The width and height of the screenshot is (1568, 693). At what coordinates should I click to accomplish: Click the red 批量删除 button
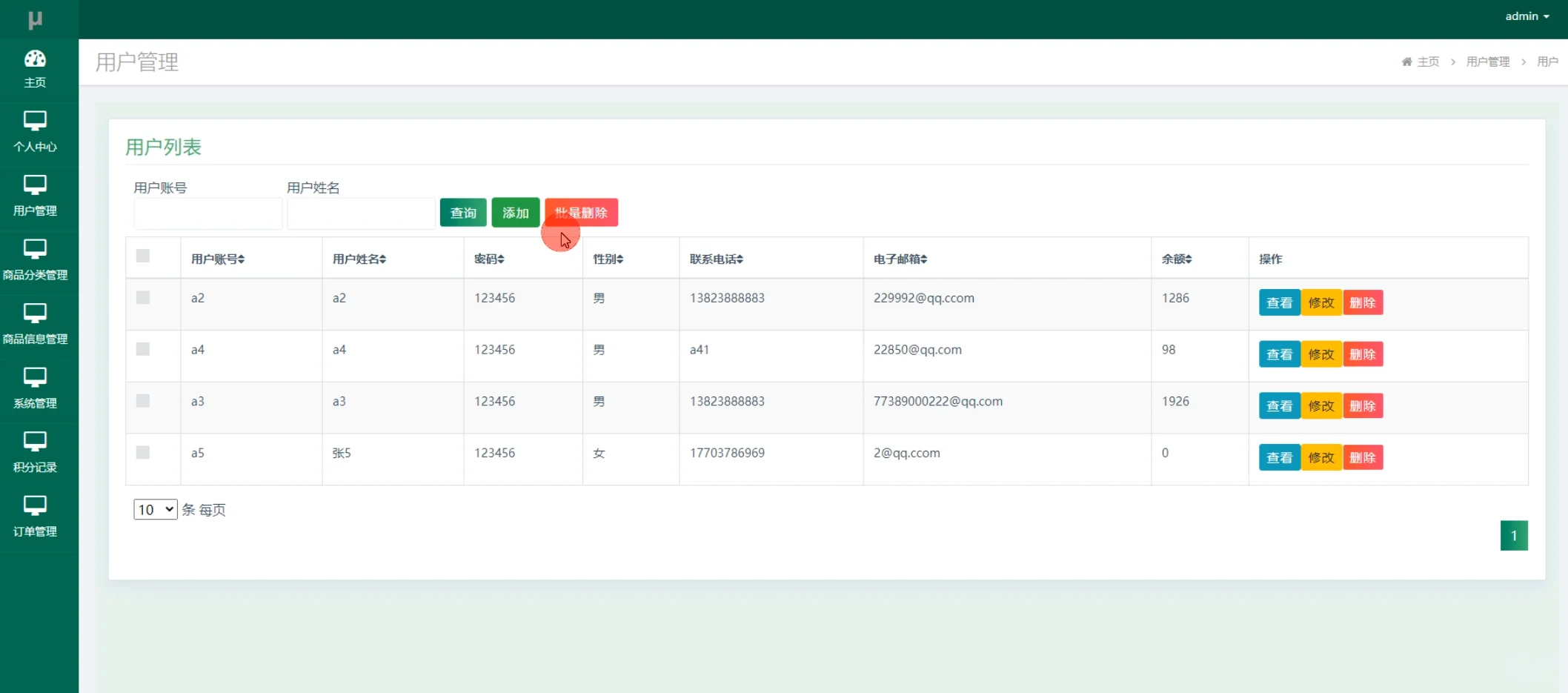pyautogui.click(x=582, y=213)
